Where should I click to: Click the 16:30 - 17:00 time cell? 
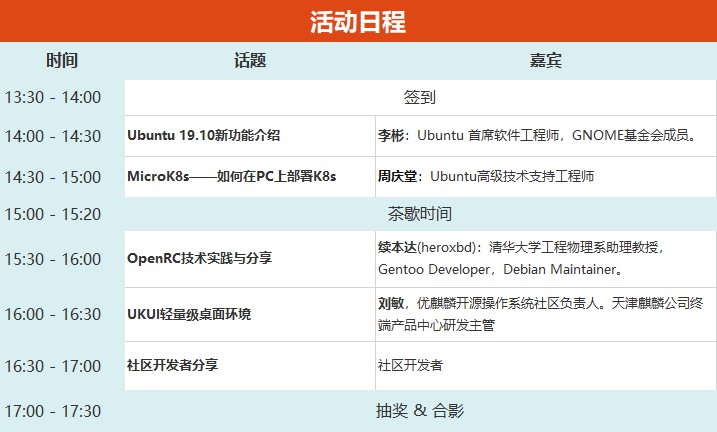pyautogui.click(x=53, y=366)
